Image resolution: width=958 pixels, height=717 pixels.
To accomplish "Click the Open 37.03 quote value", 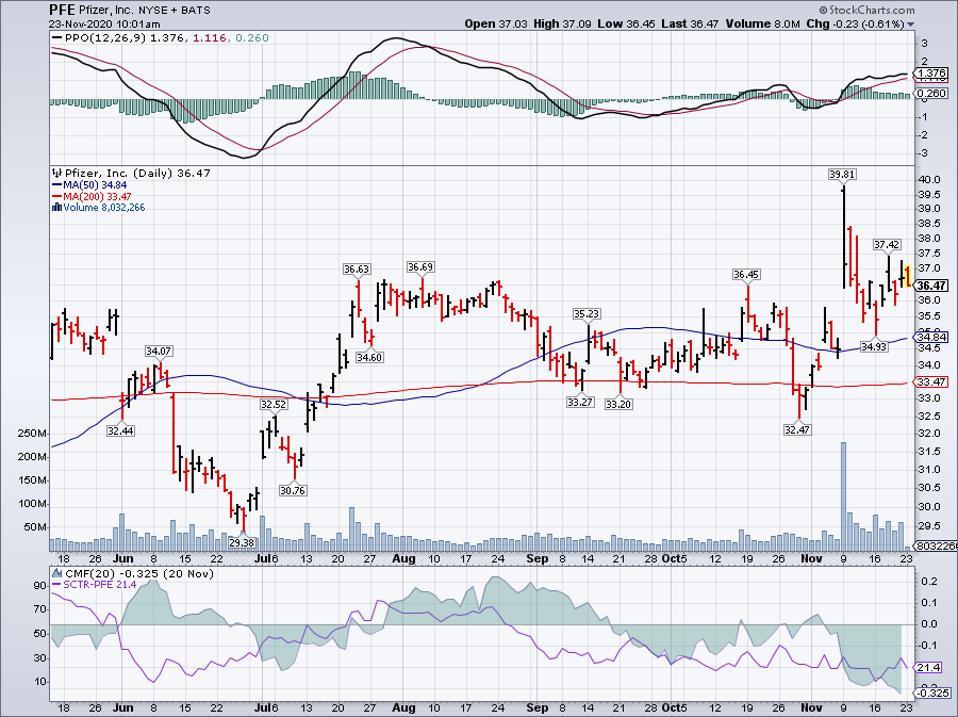I will pyautogui.click(x=494, y=24).
